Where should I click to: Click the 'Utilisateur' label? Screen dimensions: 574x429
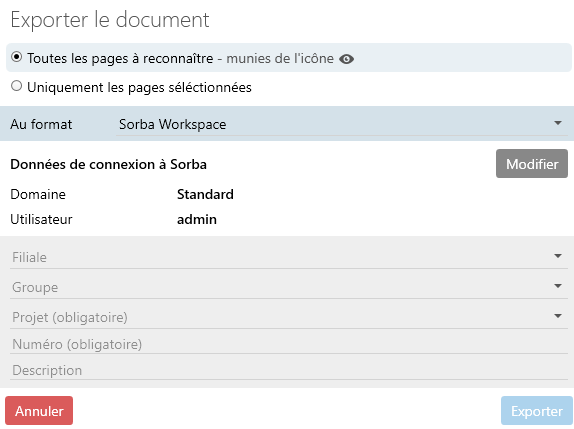[x=41, y=219]
